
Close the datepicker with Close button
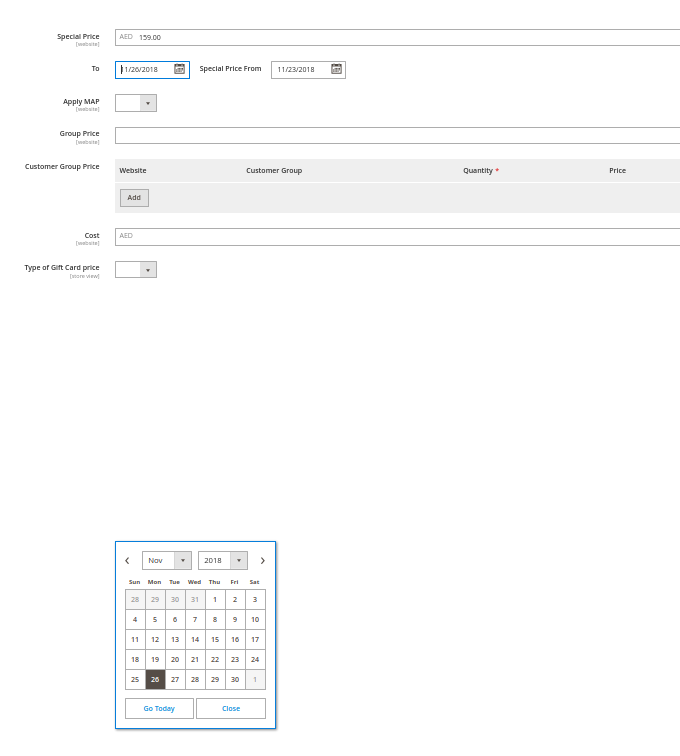point(231,708)
